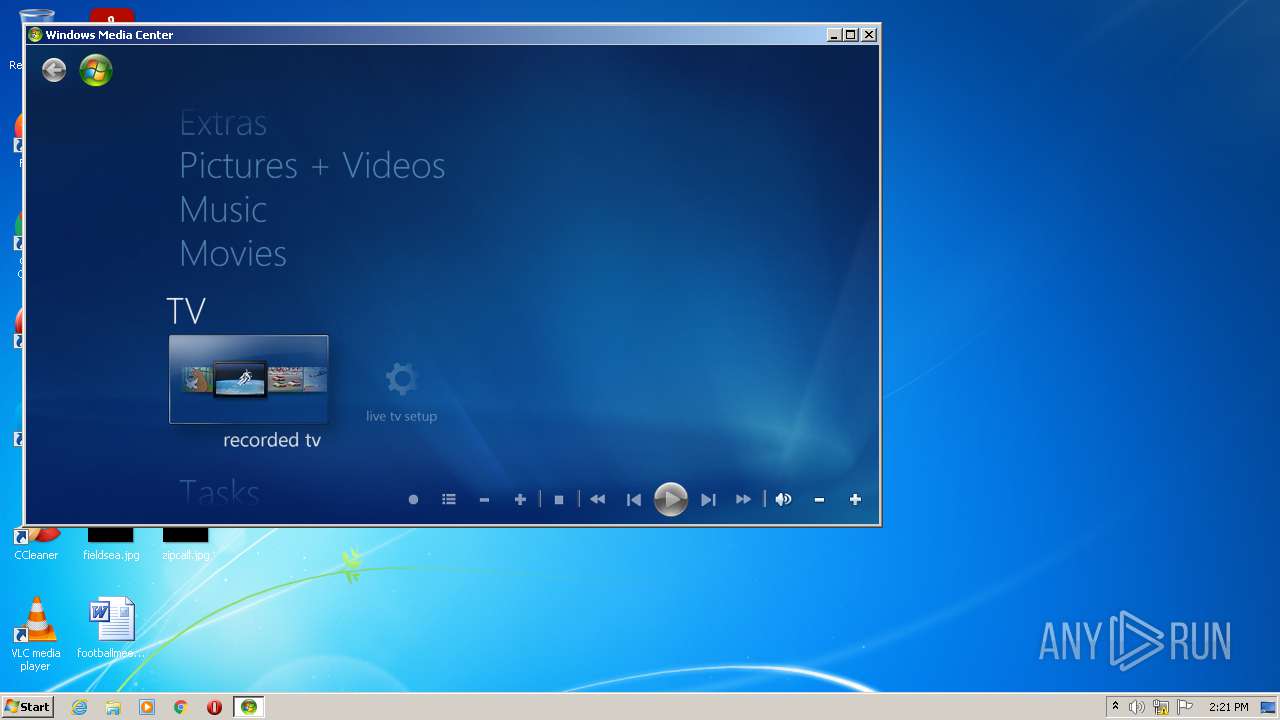The width and height of the screenshot is (1280, 720).
Task: Select the zipcalf.jpg desktop file
Action: pyautogui.click(x=186, y=544)
